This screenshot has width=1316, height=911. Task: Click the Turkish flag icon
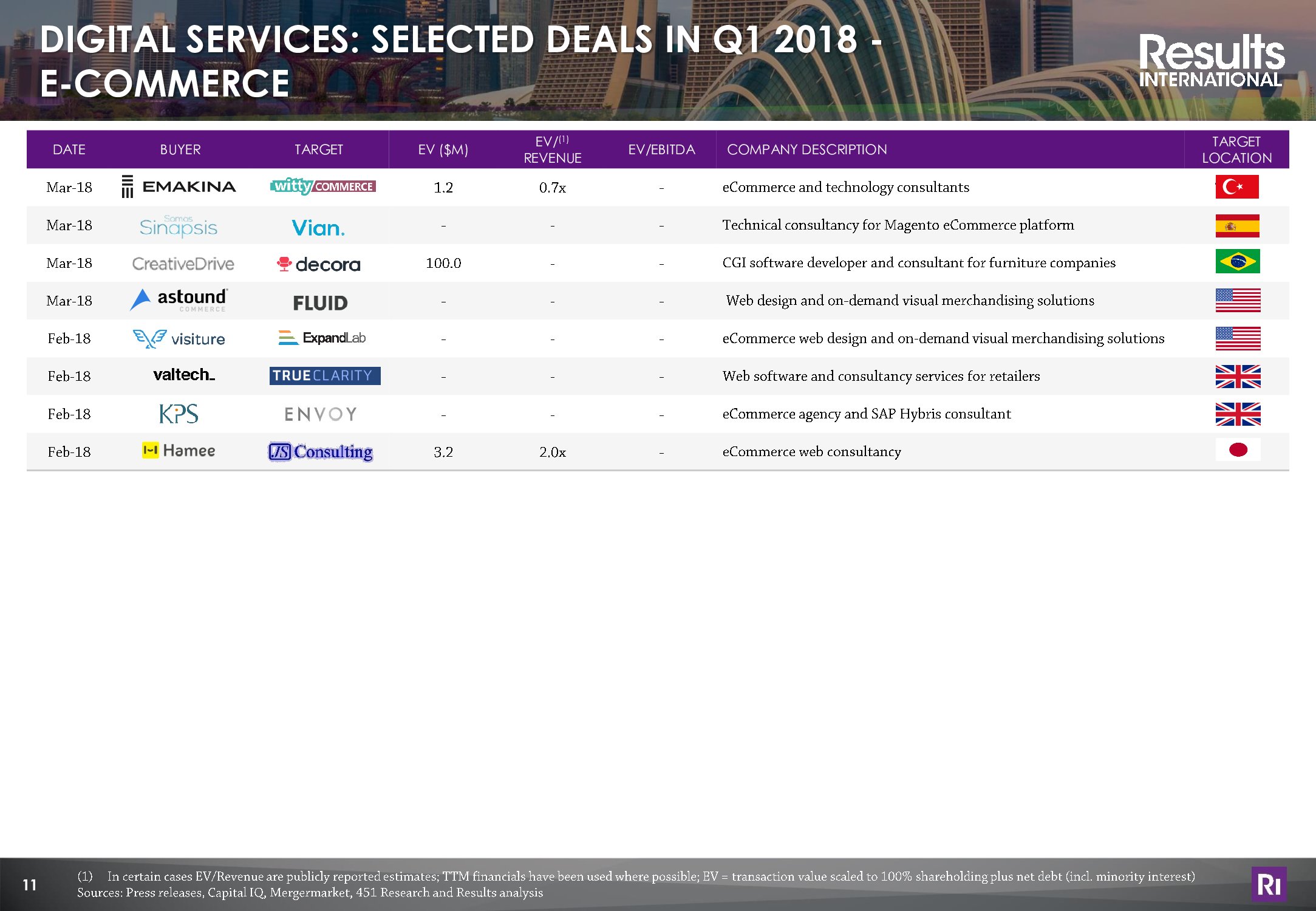click(1236, 187)
